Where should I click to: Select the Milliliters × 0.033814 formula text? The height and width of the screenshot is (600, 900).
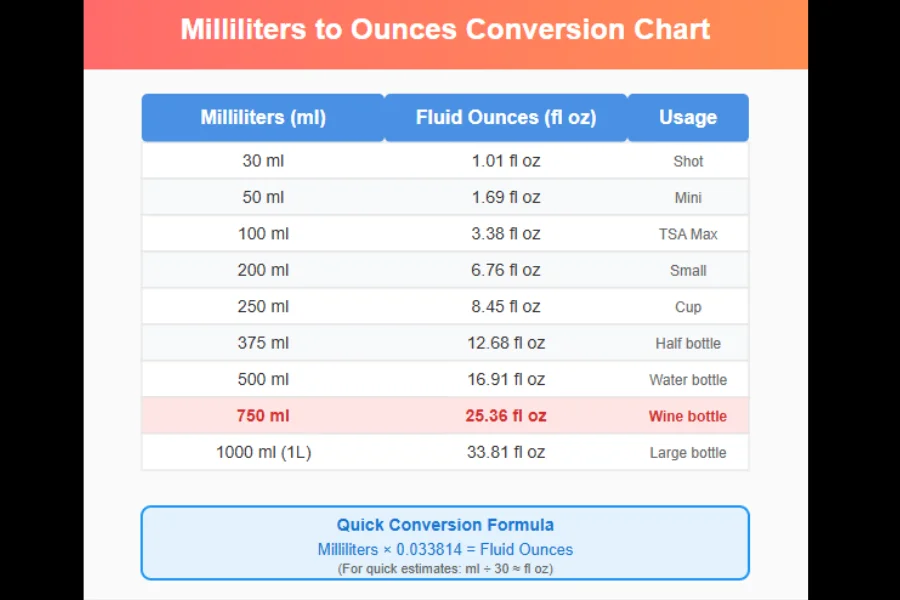[x=445, y=549]
